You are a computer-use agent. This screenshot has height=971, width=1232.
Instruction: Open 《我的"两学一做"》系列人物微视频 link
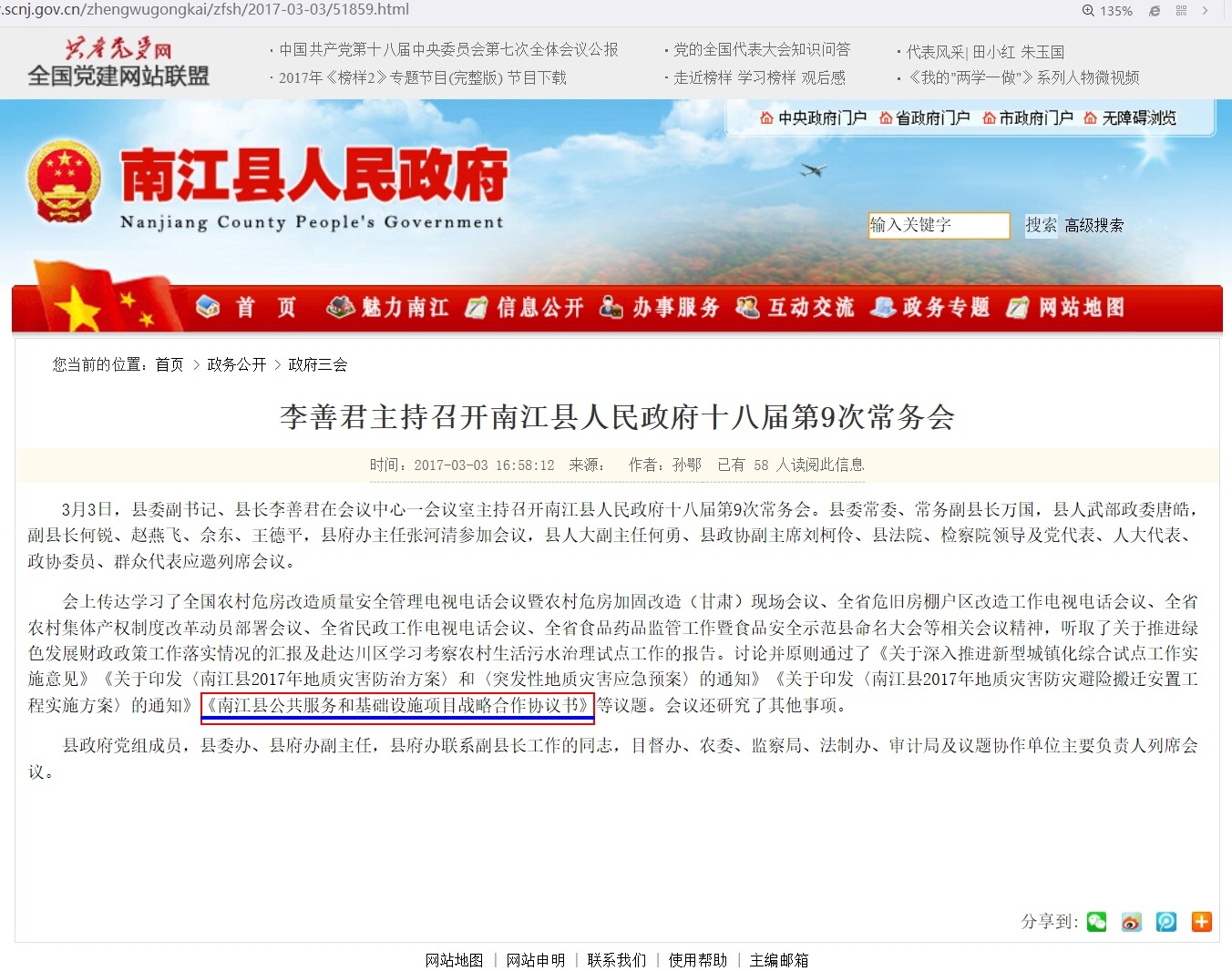point(1022,77)
